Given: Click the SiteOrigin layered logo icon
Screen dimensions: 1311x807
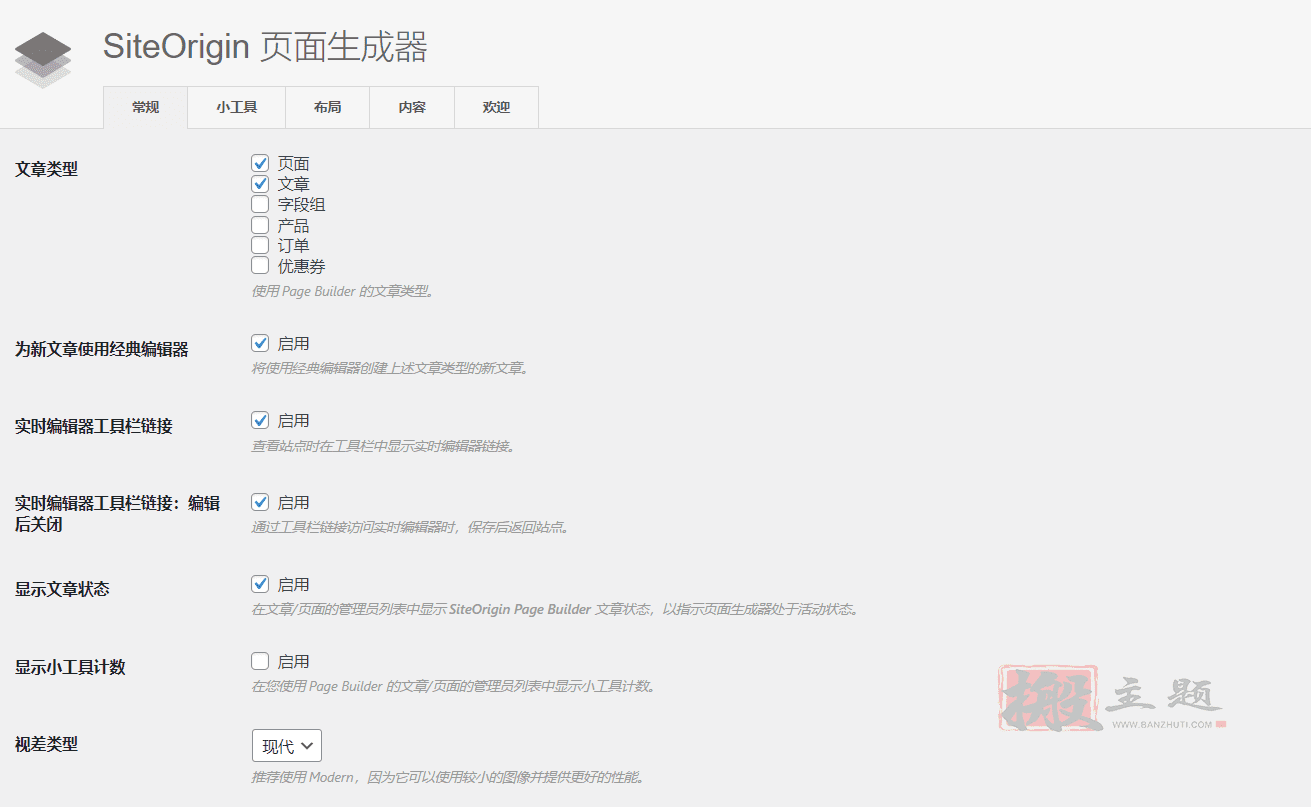Looking at the screenshot, I should point(43,60).
